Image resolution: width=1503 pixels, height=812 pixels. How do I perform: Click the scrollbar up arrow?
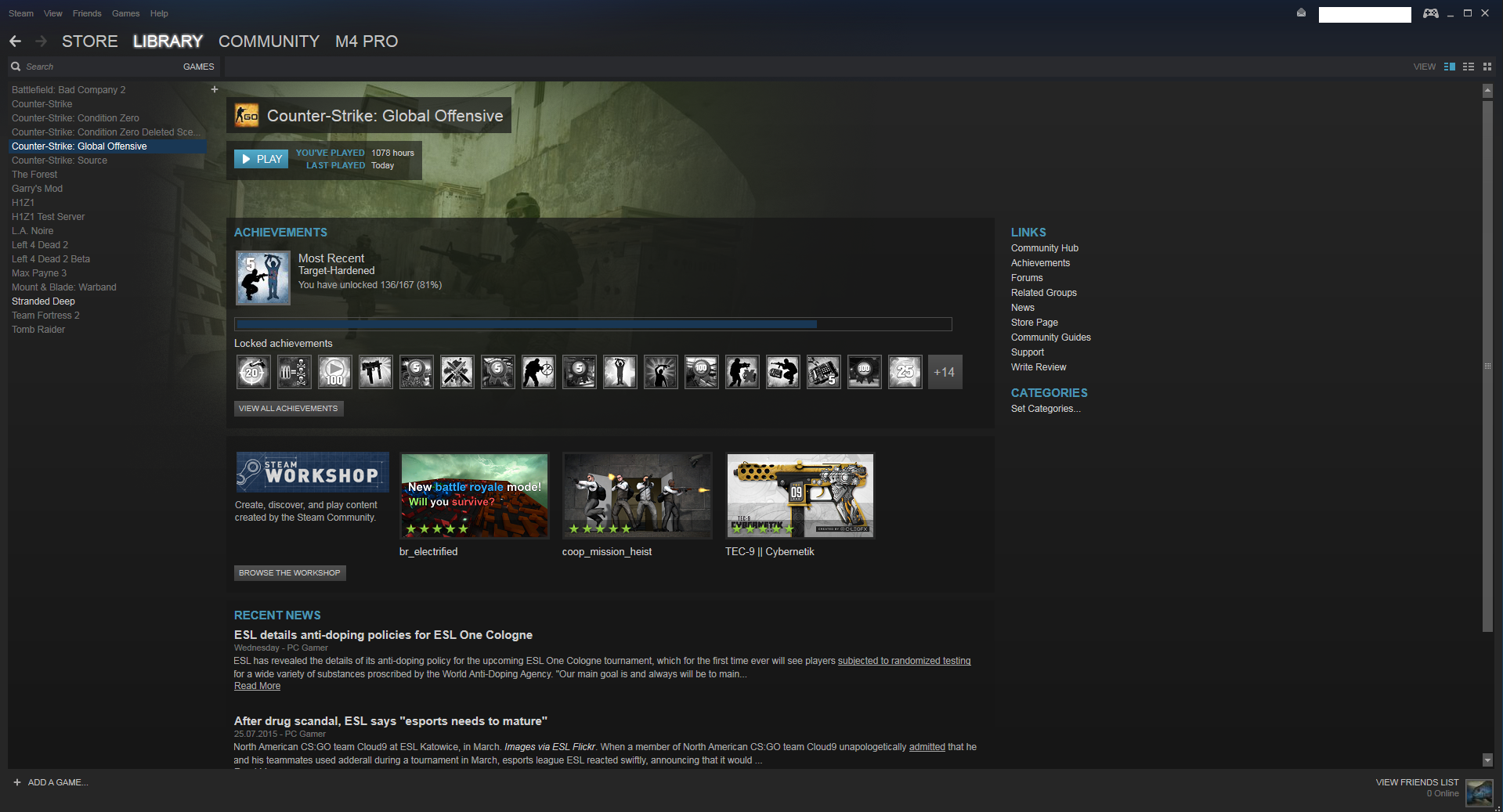pos(1487,91)
